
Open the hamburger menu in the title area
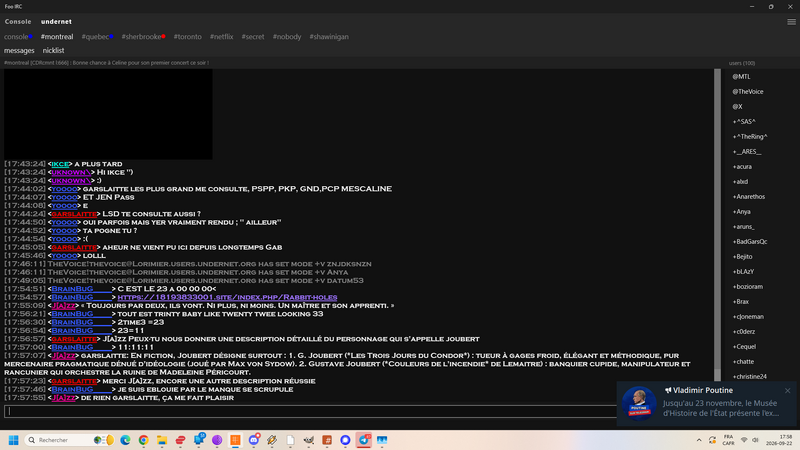click(791, 22)
